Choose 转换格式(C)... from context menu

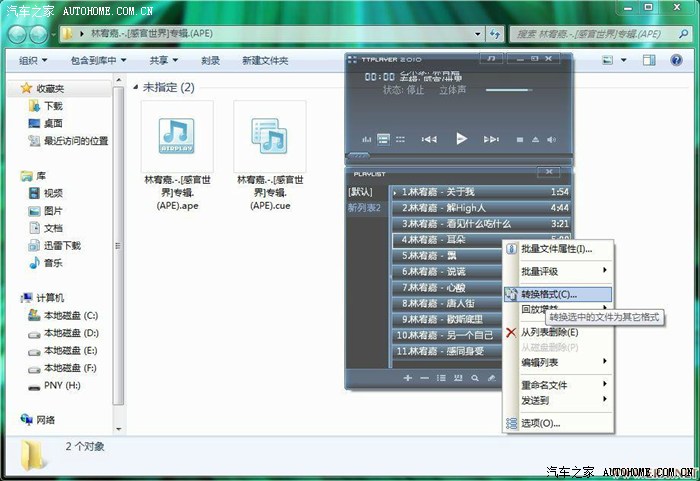pos(549,295)
